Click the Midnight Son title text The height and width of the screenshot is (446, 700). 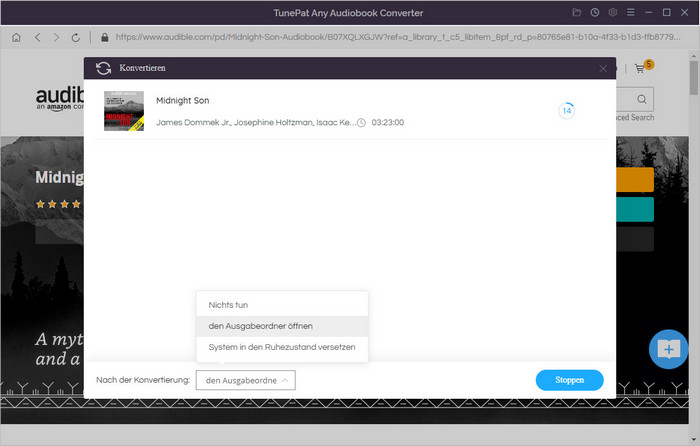pyautogui.click(x=183, y=100)
